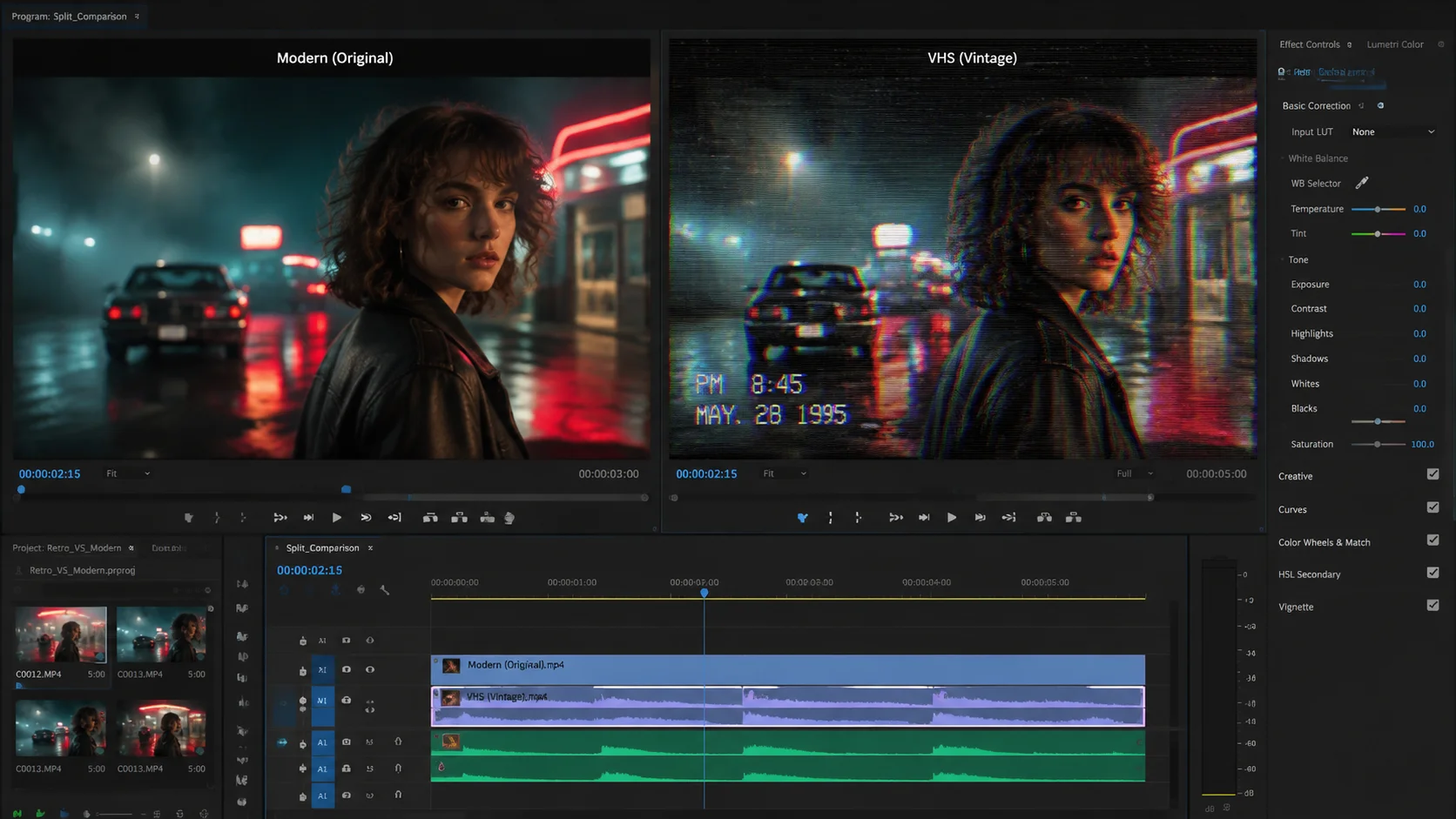Click the Exposure value 0.0

coord(1419,285)
